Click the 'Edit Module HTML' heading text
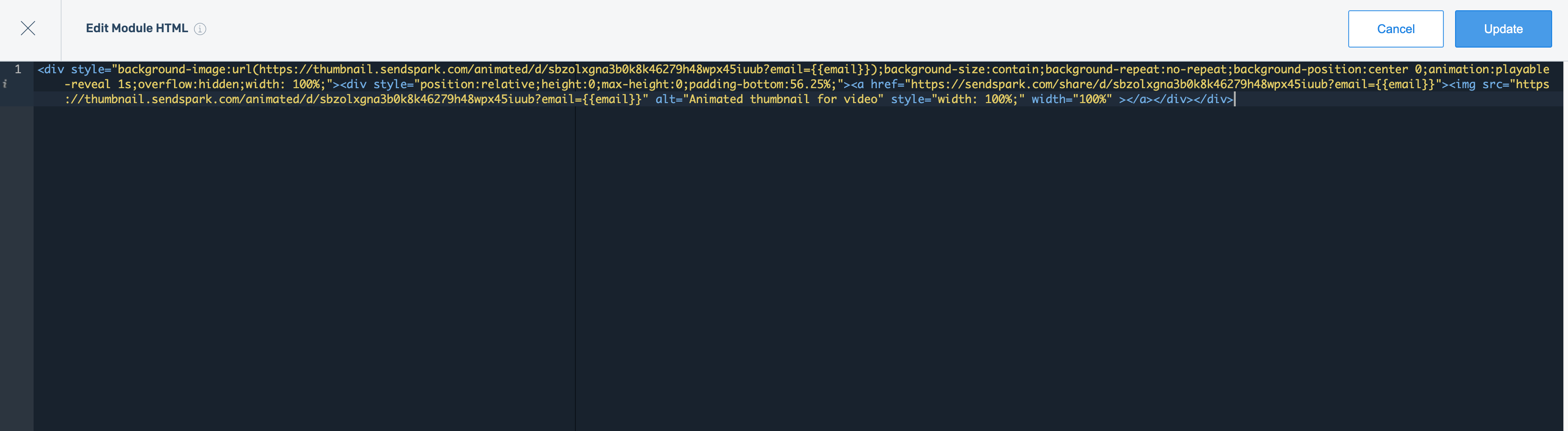Image resolution: width=1568 pixels, height=431 pixels. point(136,28)
